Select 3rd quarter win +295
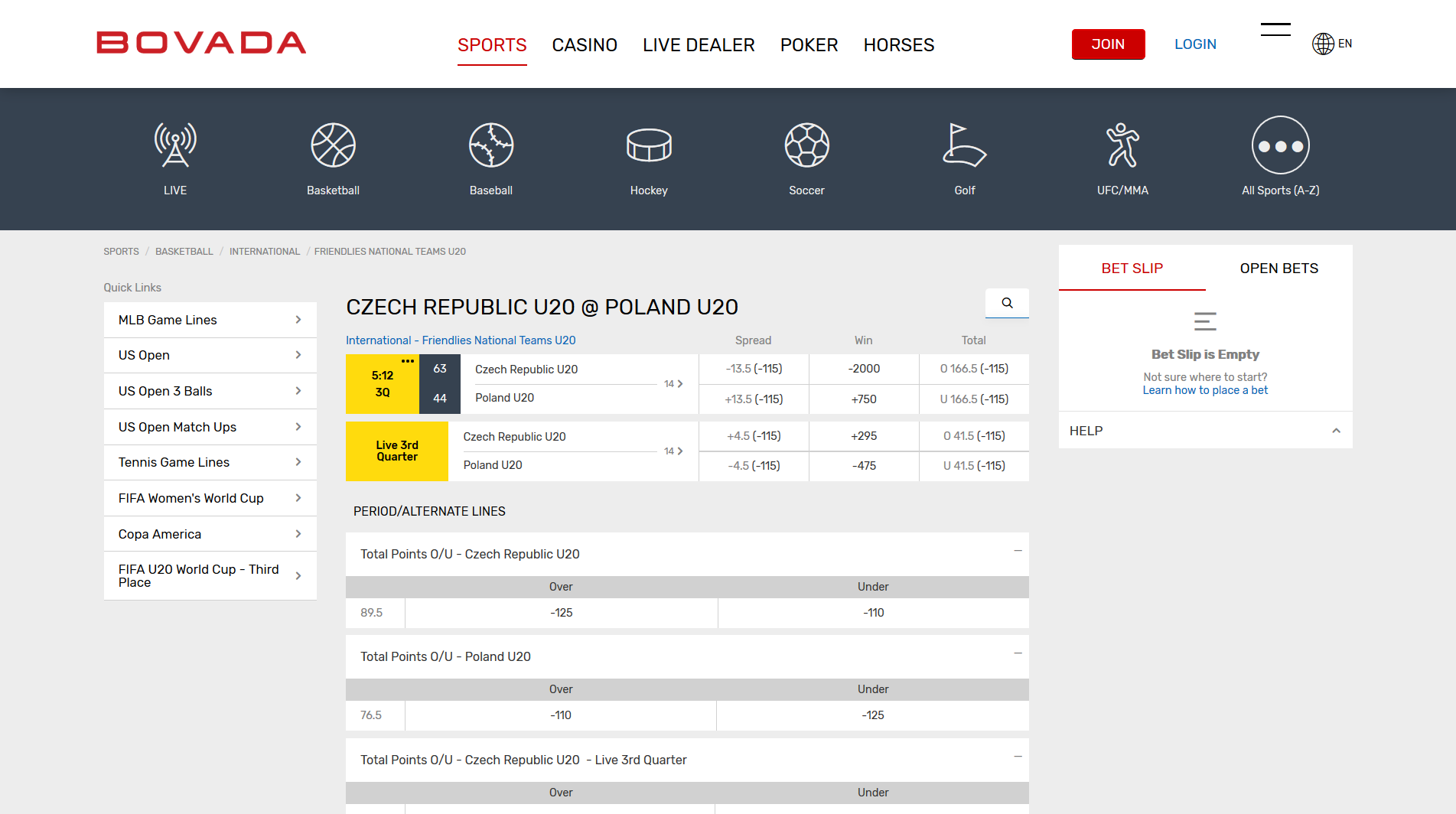 tap(864, 436)
